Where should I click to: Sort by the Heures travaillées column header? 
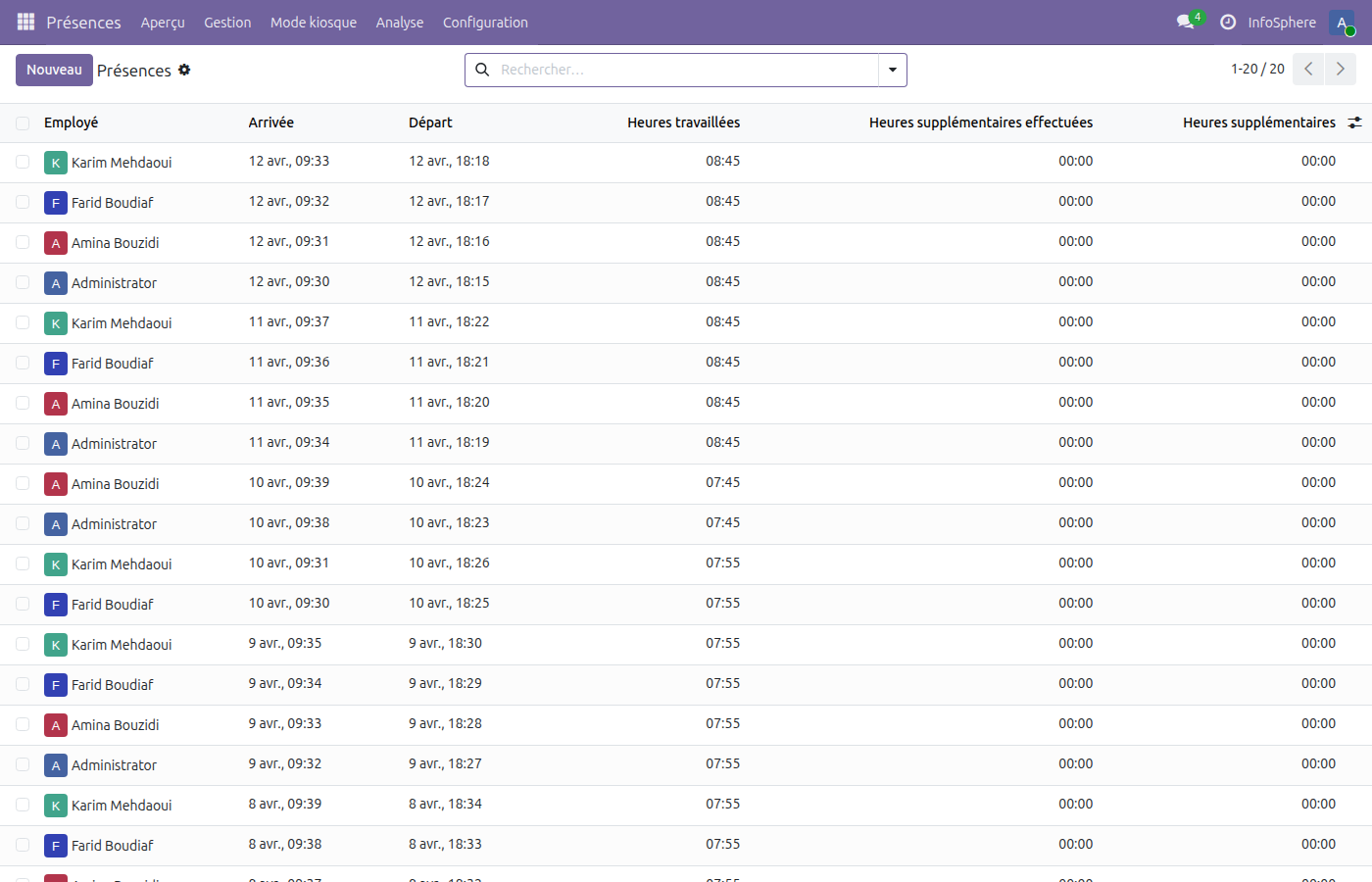point(683,122)
